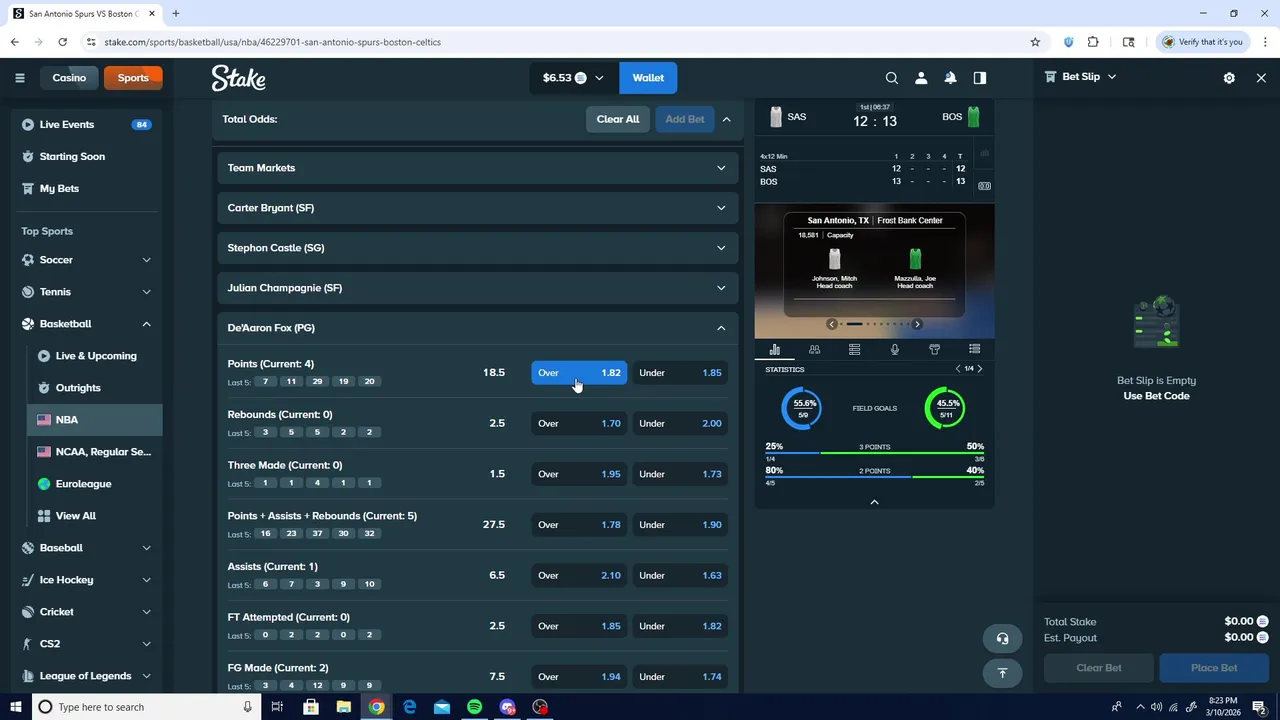Viewport: 1280px width, 720px height.
Task: Expand Carter Bryant (SF) markets
Action: click(478, 208)
